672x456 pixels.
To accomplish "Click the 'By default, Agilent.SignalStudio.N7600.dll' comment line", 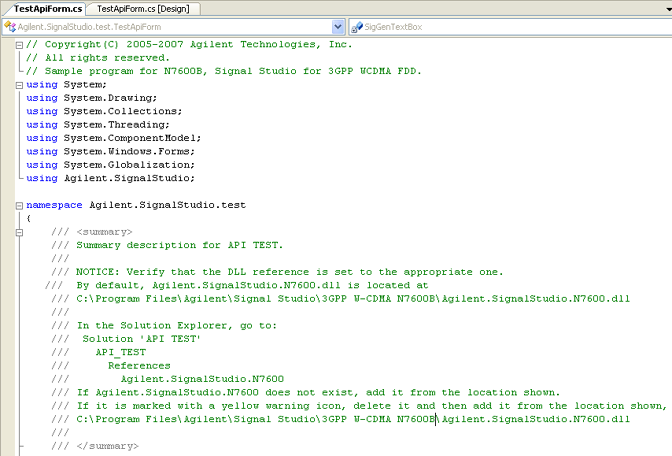I will click(237, 285).
